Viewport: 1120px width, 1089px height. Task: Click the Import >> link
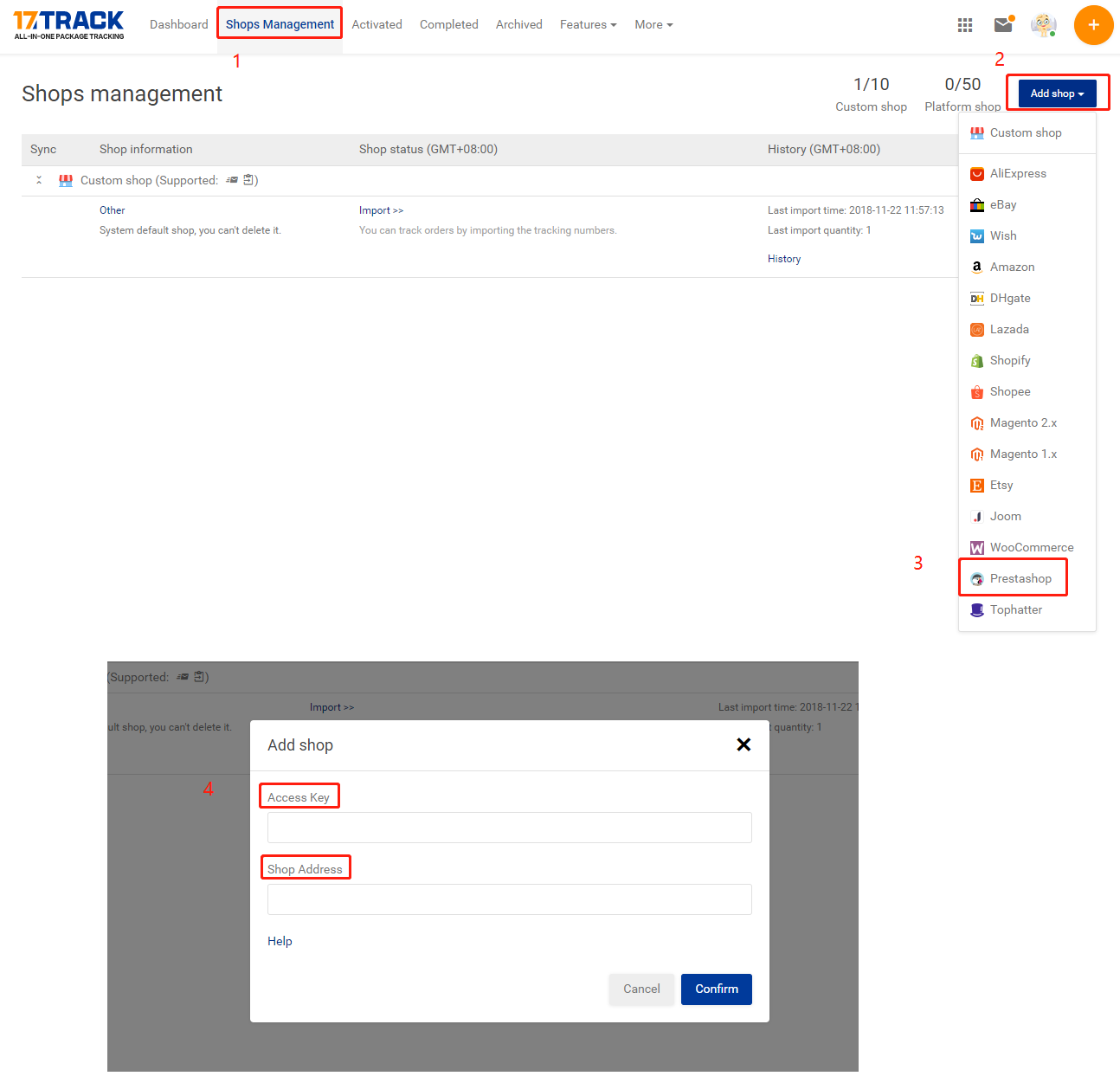[x=381, y=210]
